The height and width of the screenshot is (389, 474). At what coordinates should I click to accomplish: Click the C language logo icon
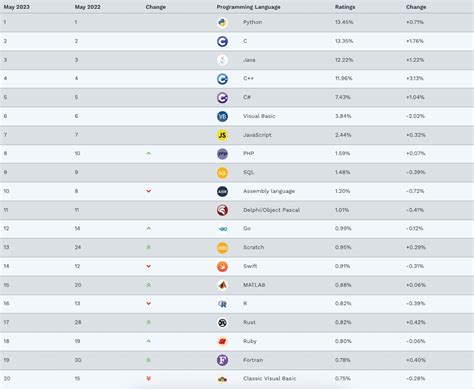pyautogui.click(x=222, y=41)
